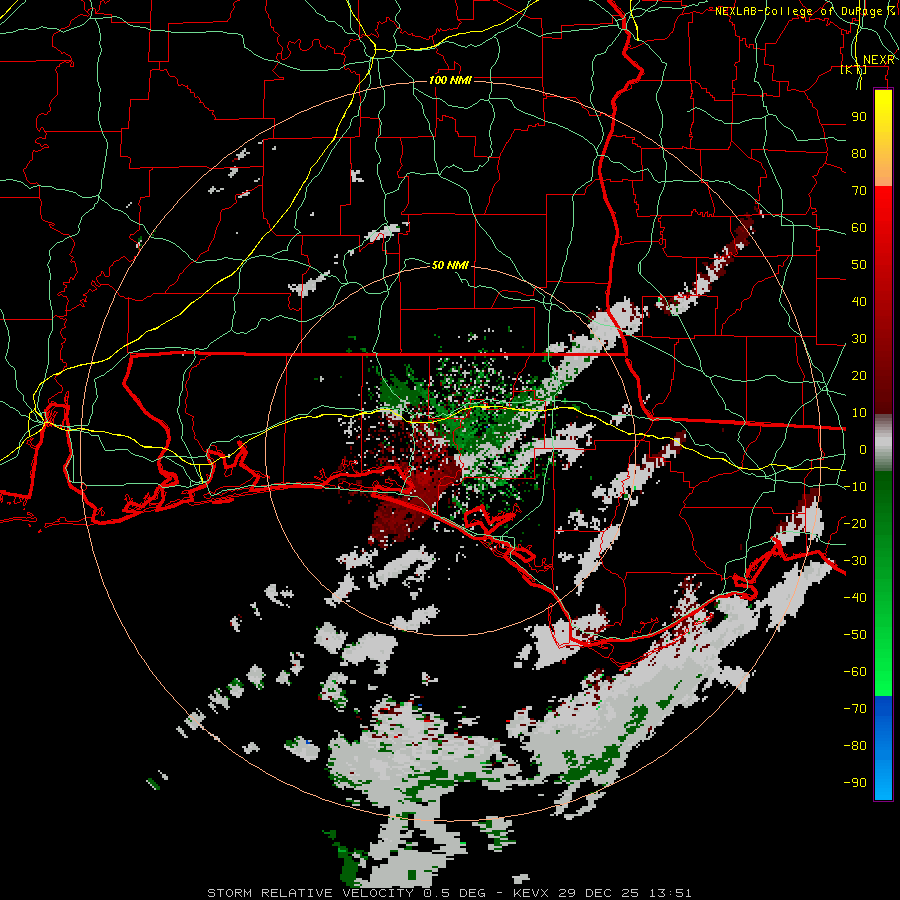
Task: Click the 60 value on the velocity scale
Action: [859, 227]
